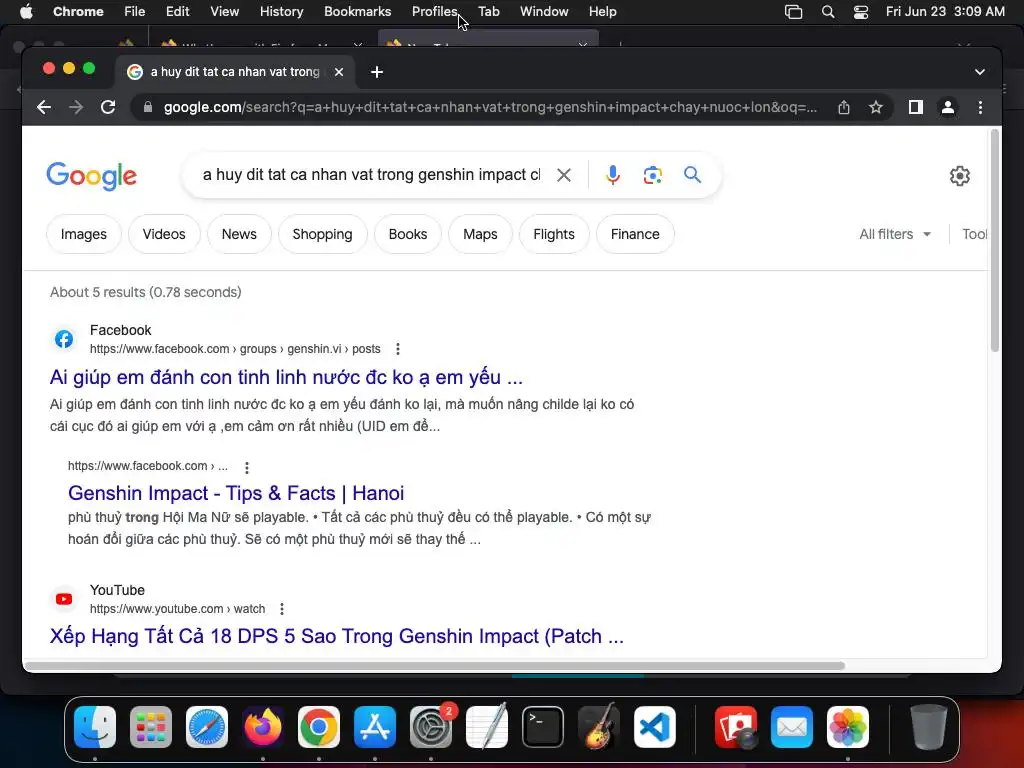
Task: Open Firefox from the dock
Action: 263,727
